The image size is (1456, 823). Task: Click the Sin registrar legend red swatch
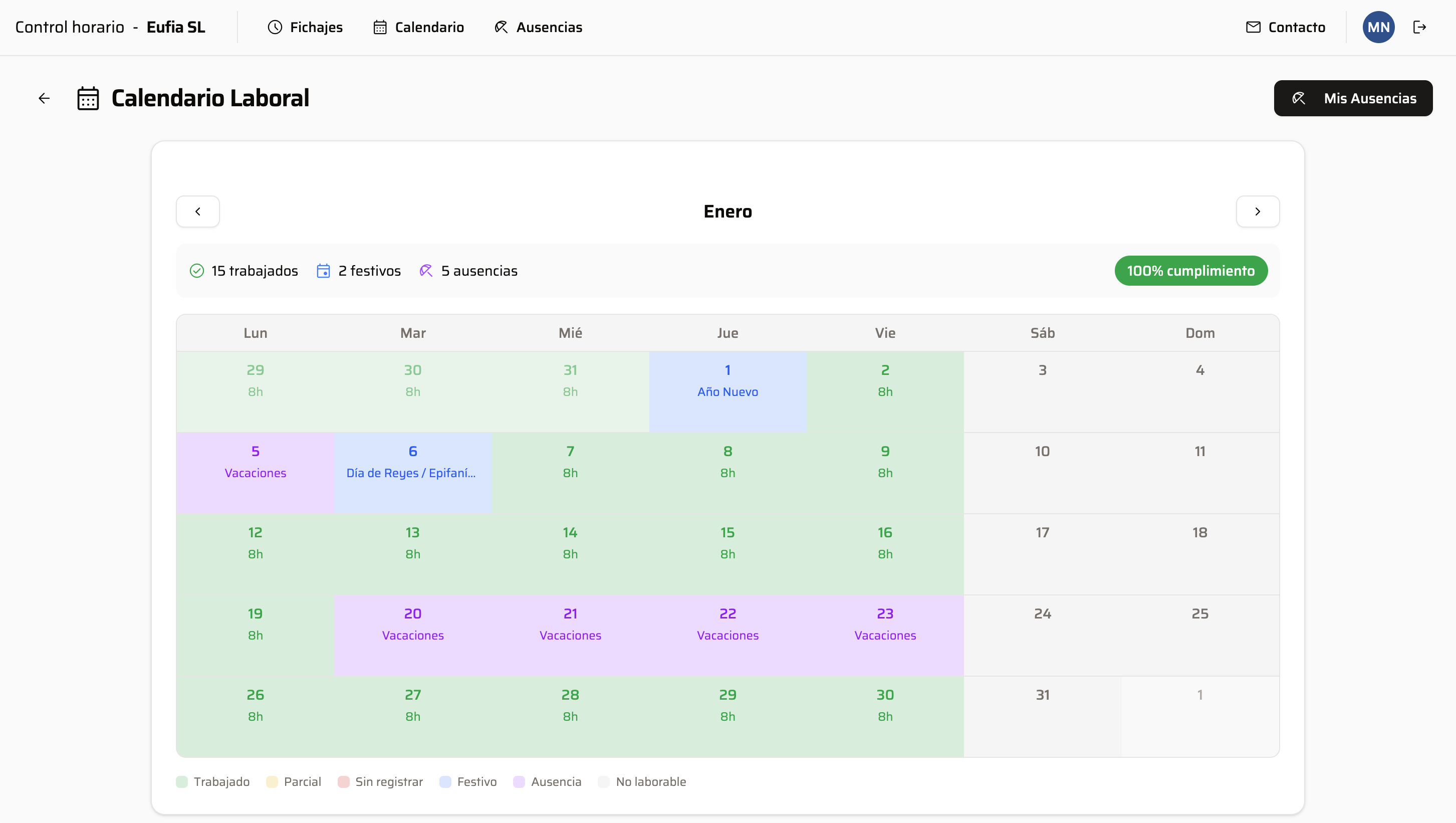[343, 782]
